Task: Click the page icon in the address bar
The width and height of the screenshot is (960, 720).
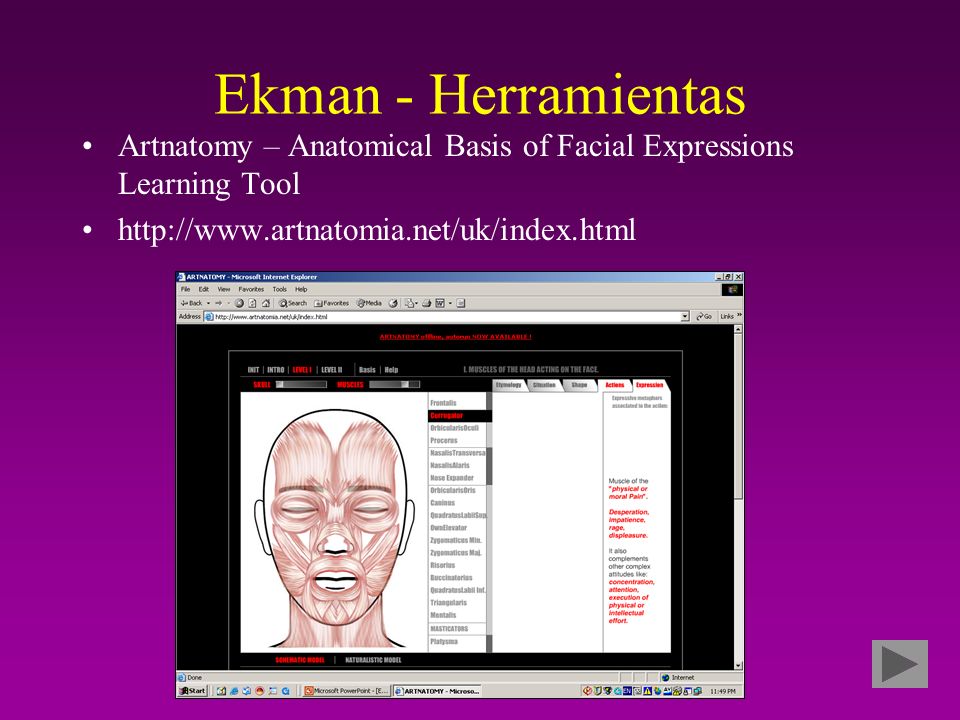Action: click(x=209, y=317)
